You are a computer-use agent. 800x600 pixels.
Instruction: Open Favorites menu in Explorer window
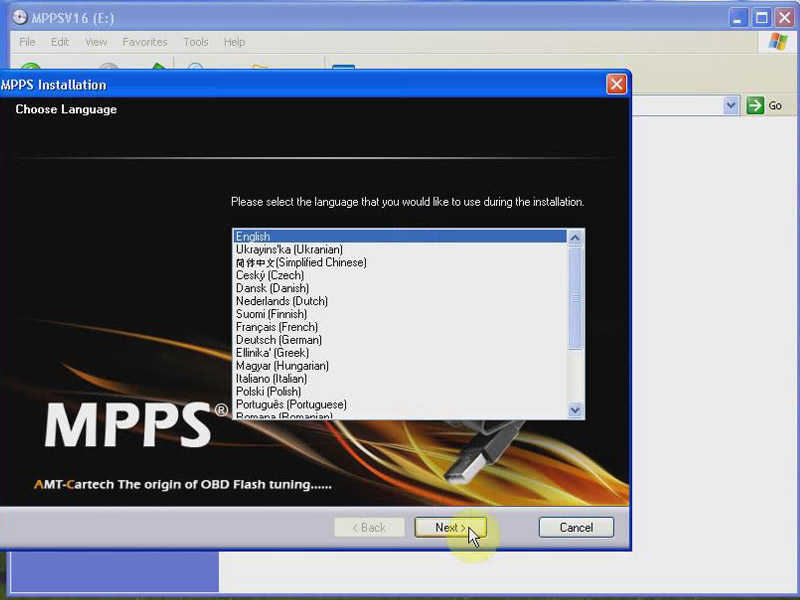145,42
